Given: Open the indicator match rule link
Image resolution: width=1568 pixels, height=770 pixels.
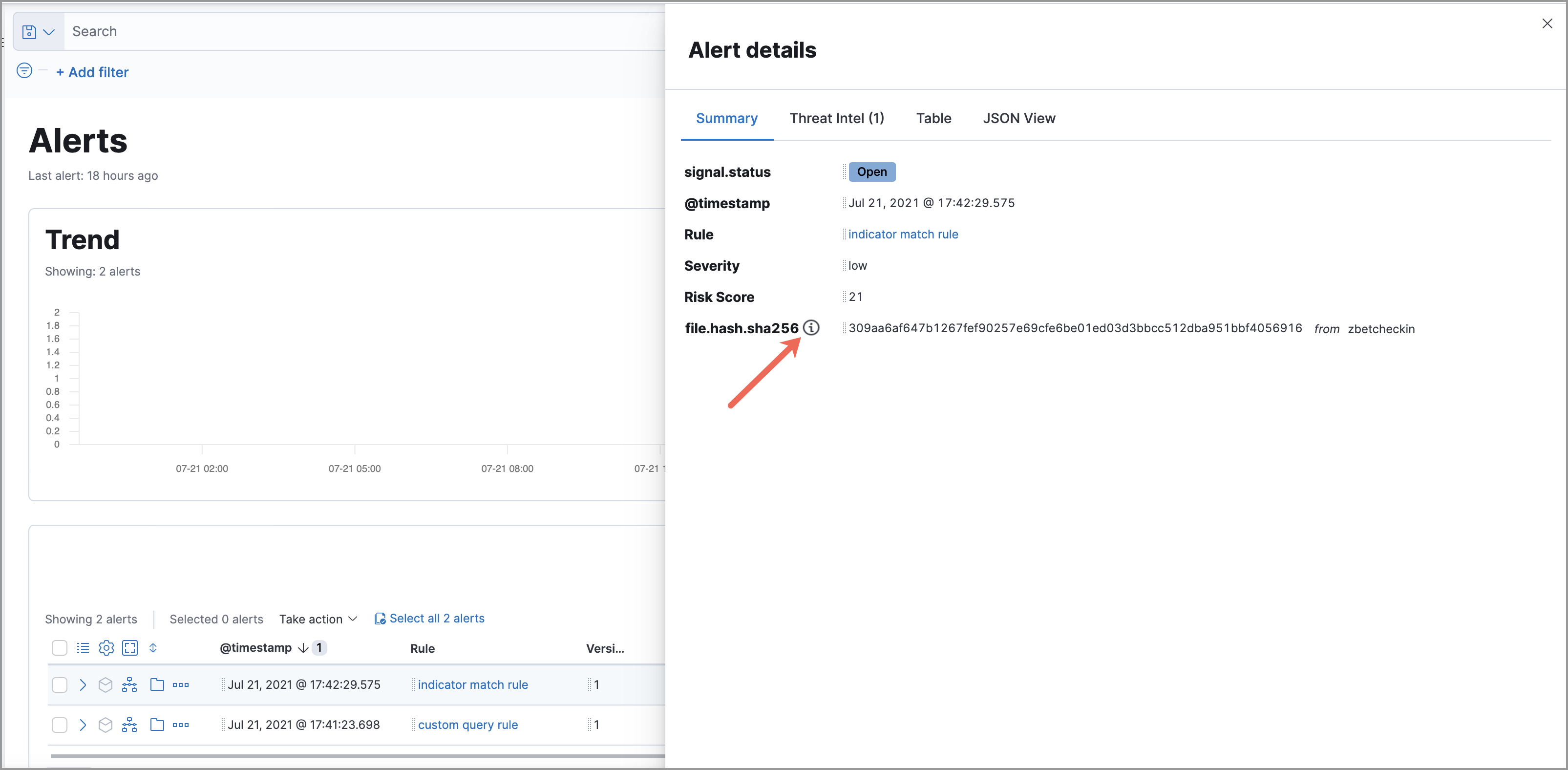Looking at the screenshot, I should click(x=903, y=234).
